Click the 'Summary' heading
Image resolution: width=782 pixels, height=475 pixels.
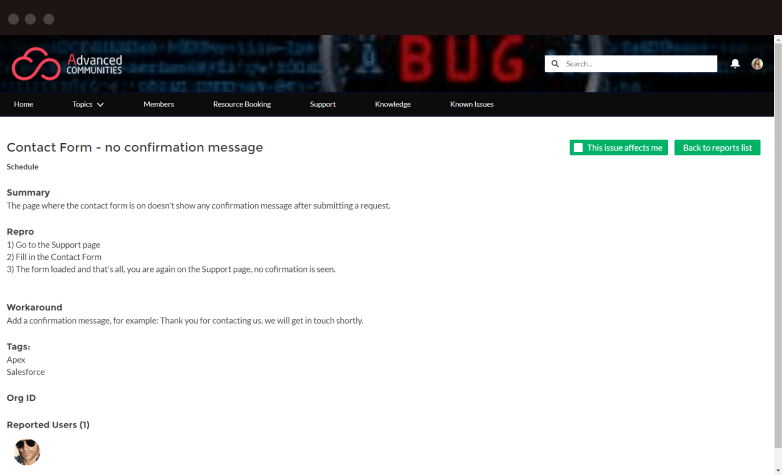click(x=28, y=193)
